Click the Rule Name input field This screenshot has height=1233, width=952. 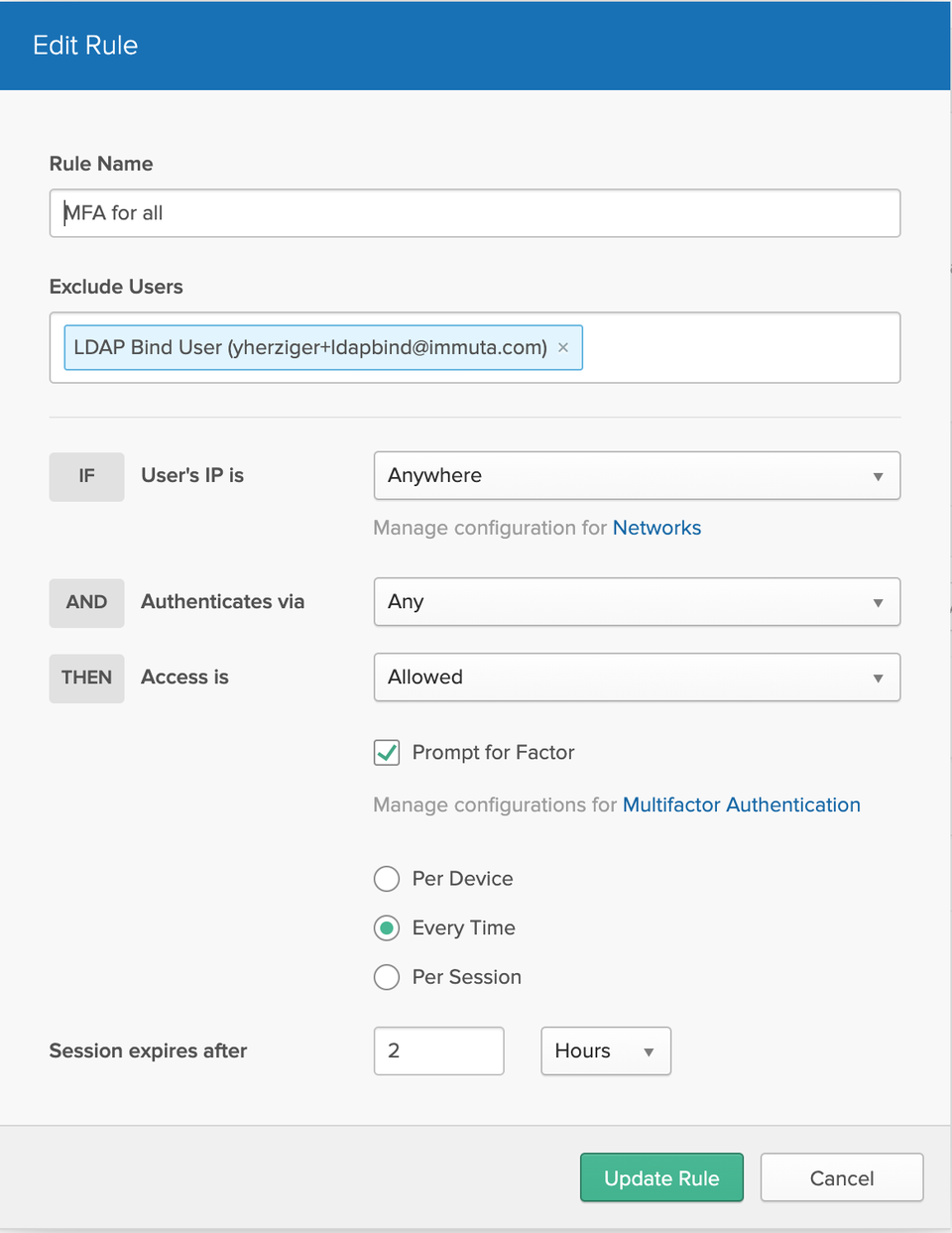474,213
